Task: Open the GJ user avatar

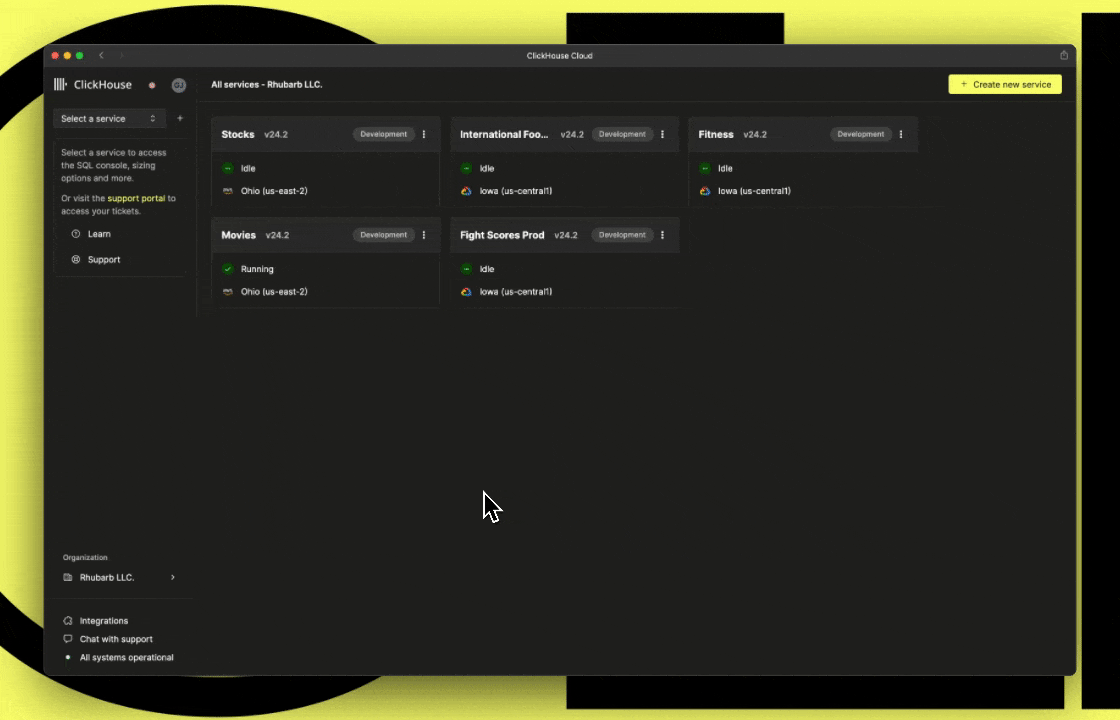Action: coord(179,85)
